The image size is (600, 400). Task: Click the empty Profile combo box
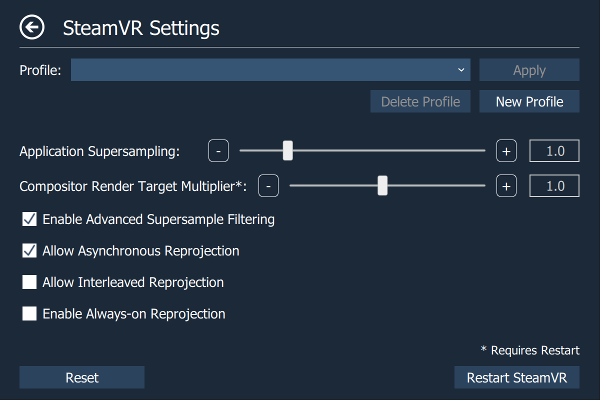click(271, 70)
